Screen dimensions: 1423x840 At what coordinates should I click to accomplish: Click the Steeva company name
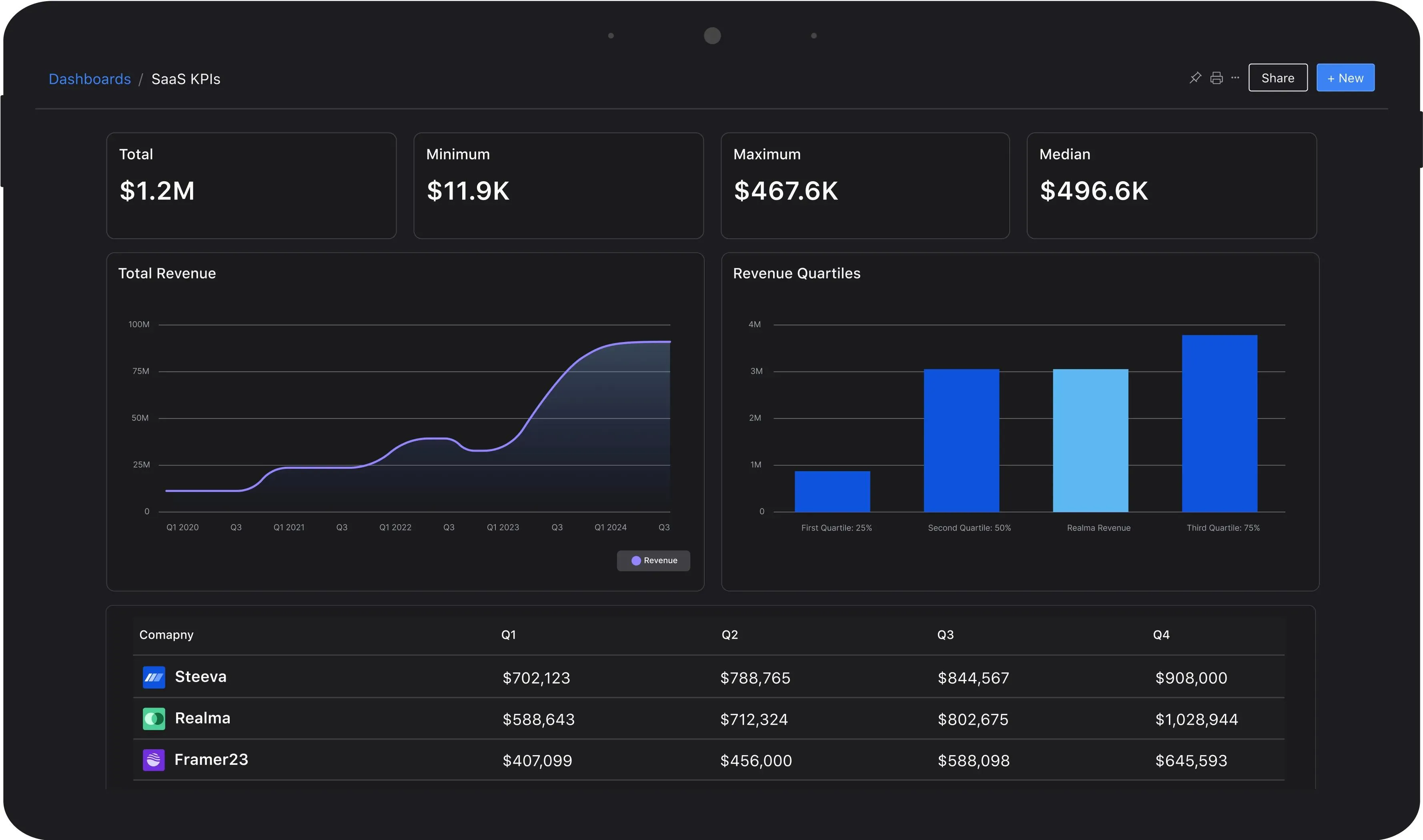click(200, 676)
